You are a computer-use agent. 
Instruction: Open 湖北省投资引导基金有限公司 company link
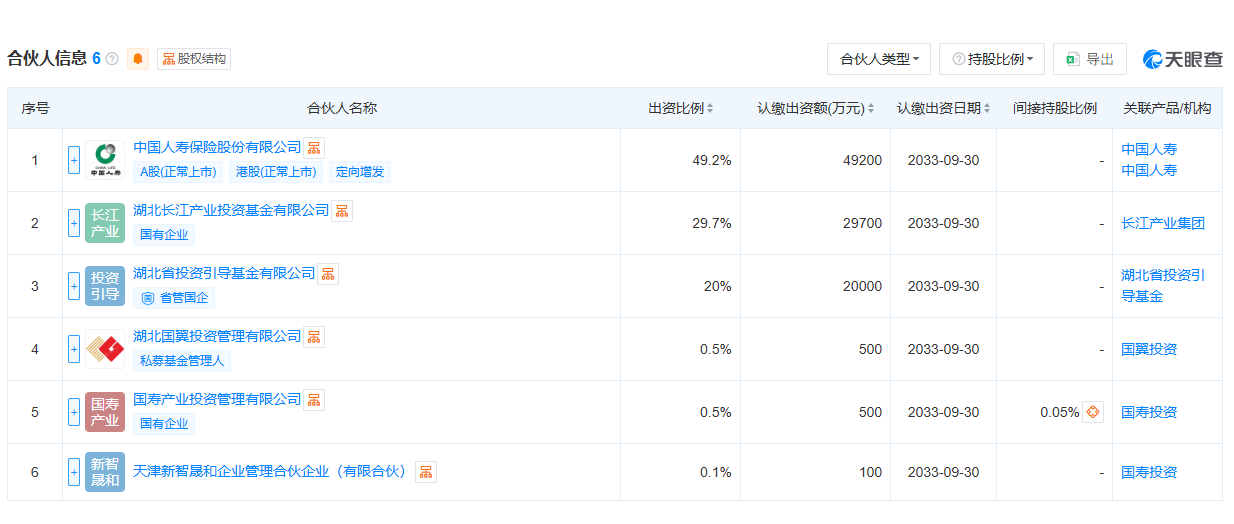224,273
